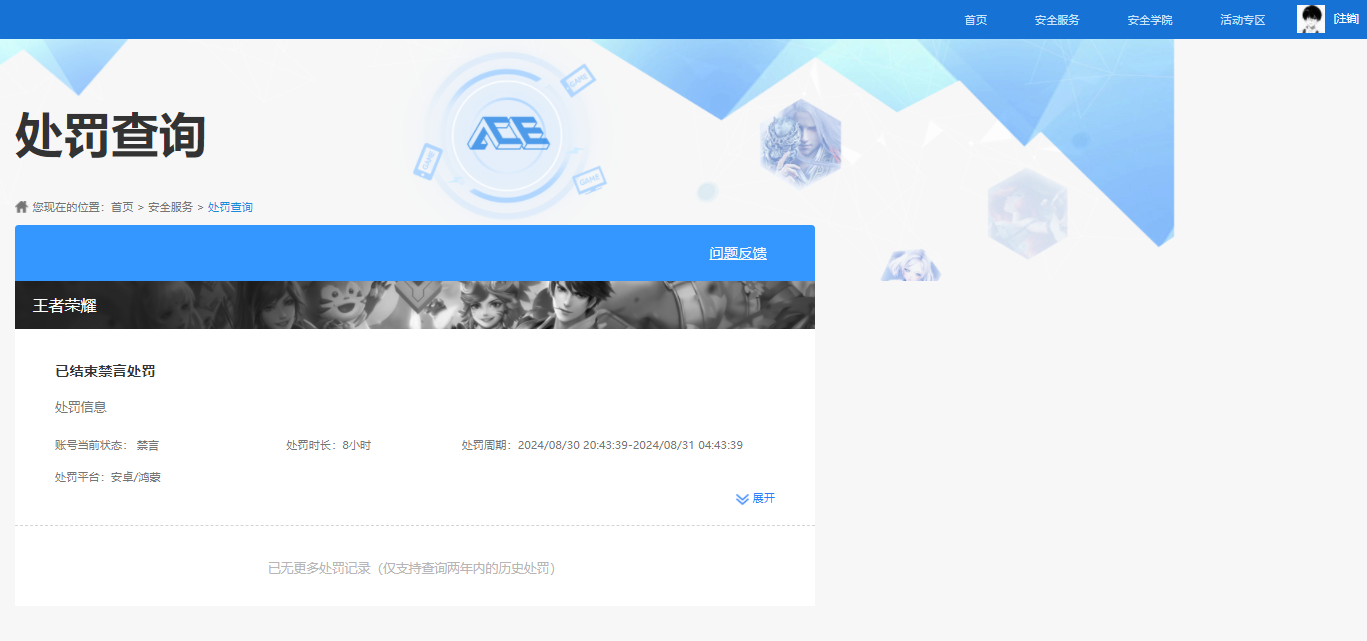Click the GAME card icon above-right of ACE logo
This screenshot has height=641, width=1367.
point(577,80)
